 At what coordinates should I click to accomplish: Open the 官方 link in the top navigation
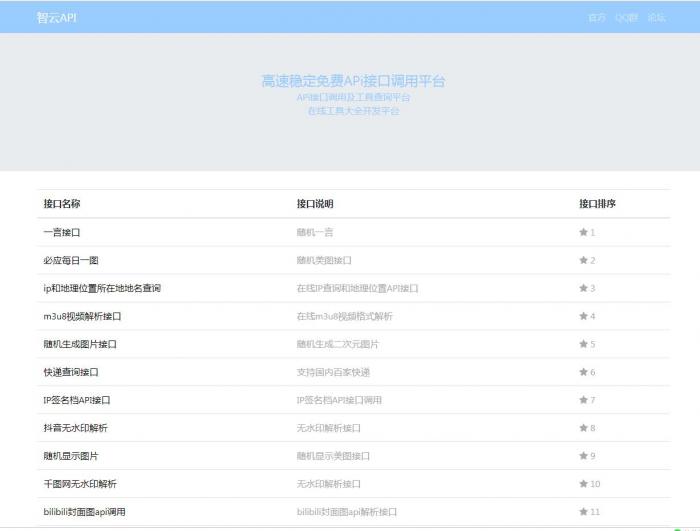(597, 17)
